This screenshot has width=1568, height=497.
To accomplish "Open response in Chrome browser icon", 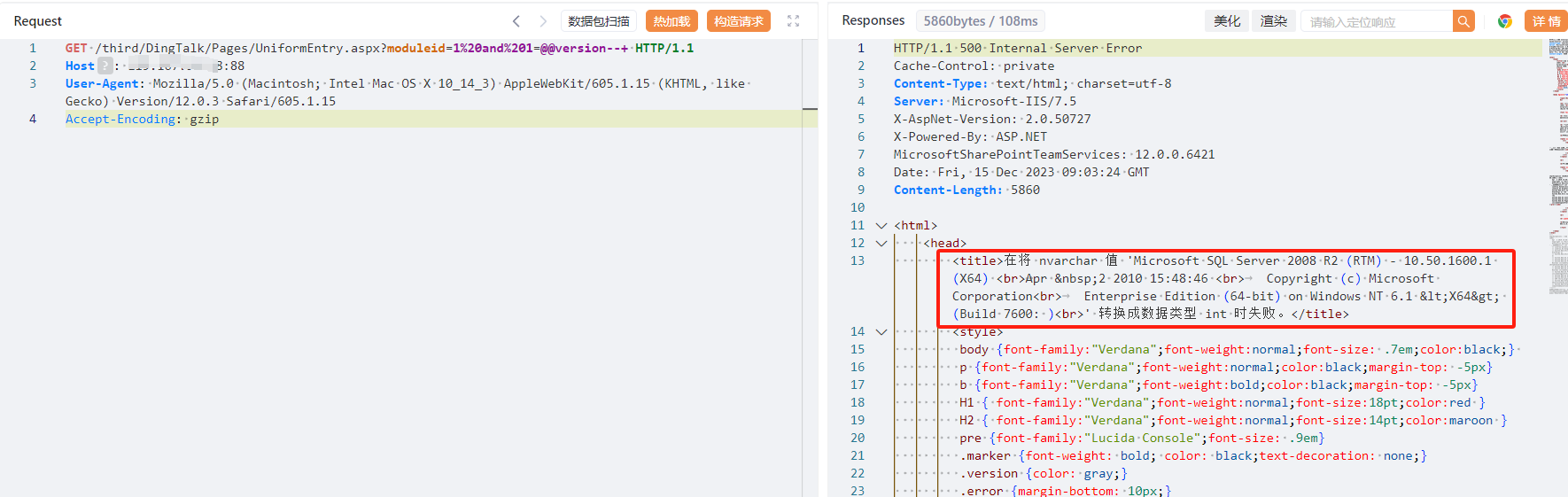I will coord(1504,21).
